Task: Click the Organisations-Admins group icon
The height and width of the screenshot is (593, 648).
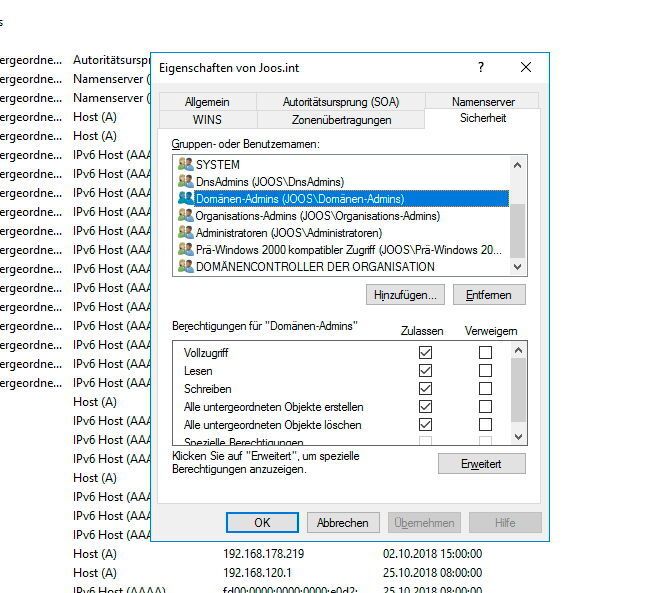Action: tap(186, 215)
